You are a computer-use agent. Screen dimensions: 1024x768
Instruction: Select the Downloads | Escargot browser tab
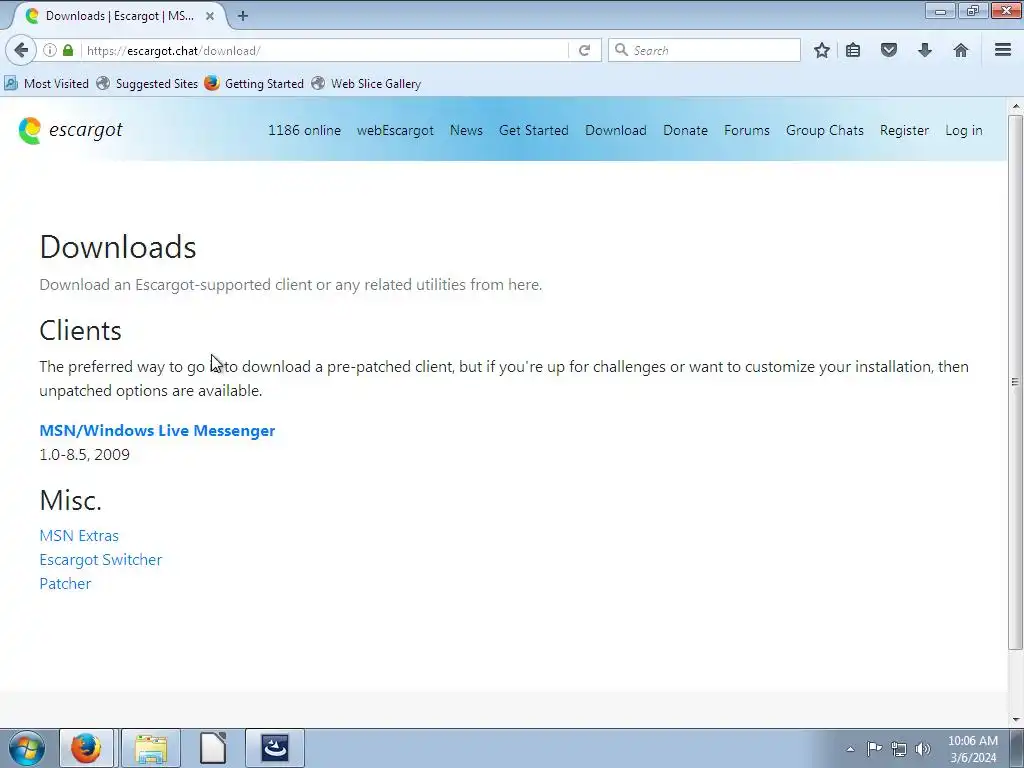(118, 16)
